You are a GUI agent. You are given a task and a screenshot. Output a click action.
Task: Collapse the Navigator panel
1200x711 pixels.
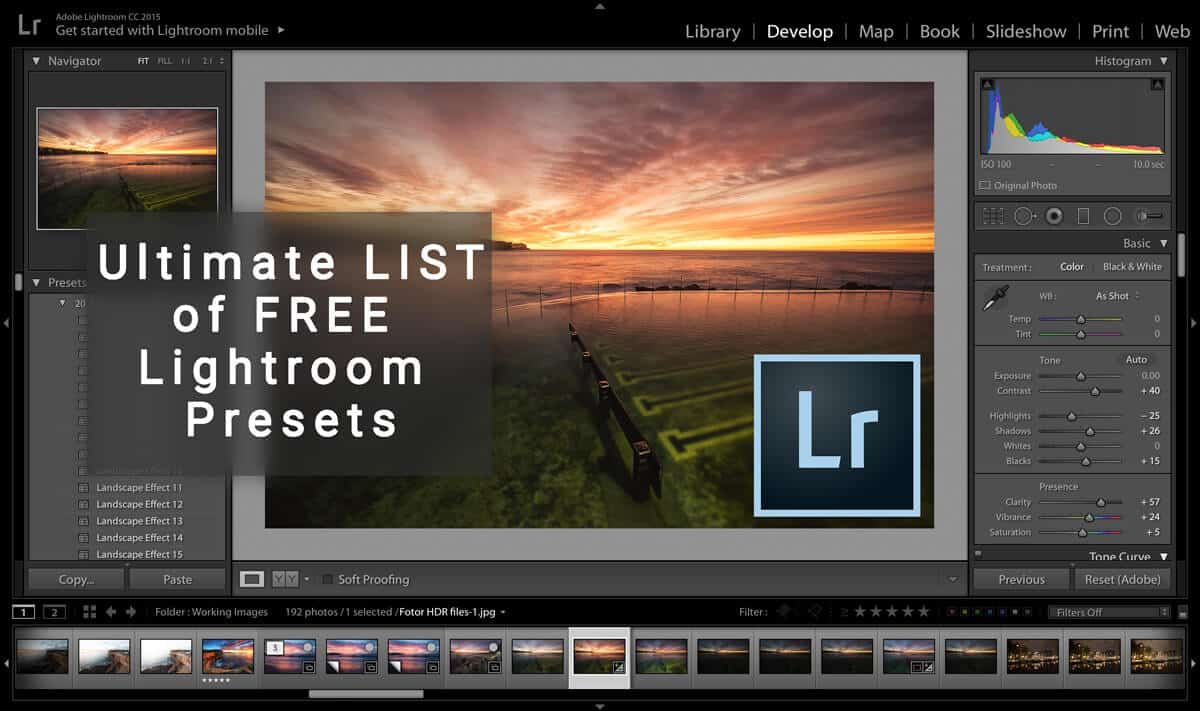(x=37, y=61)
